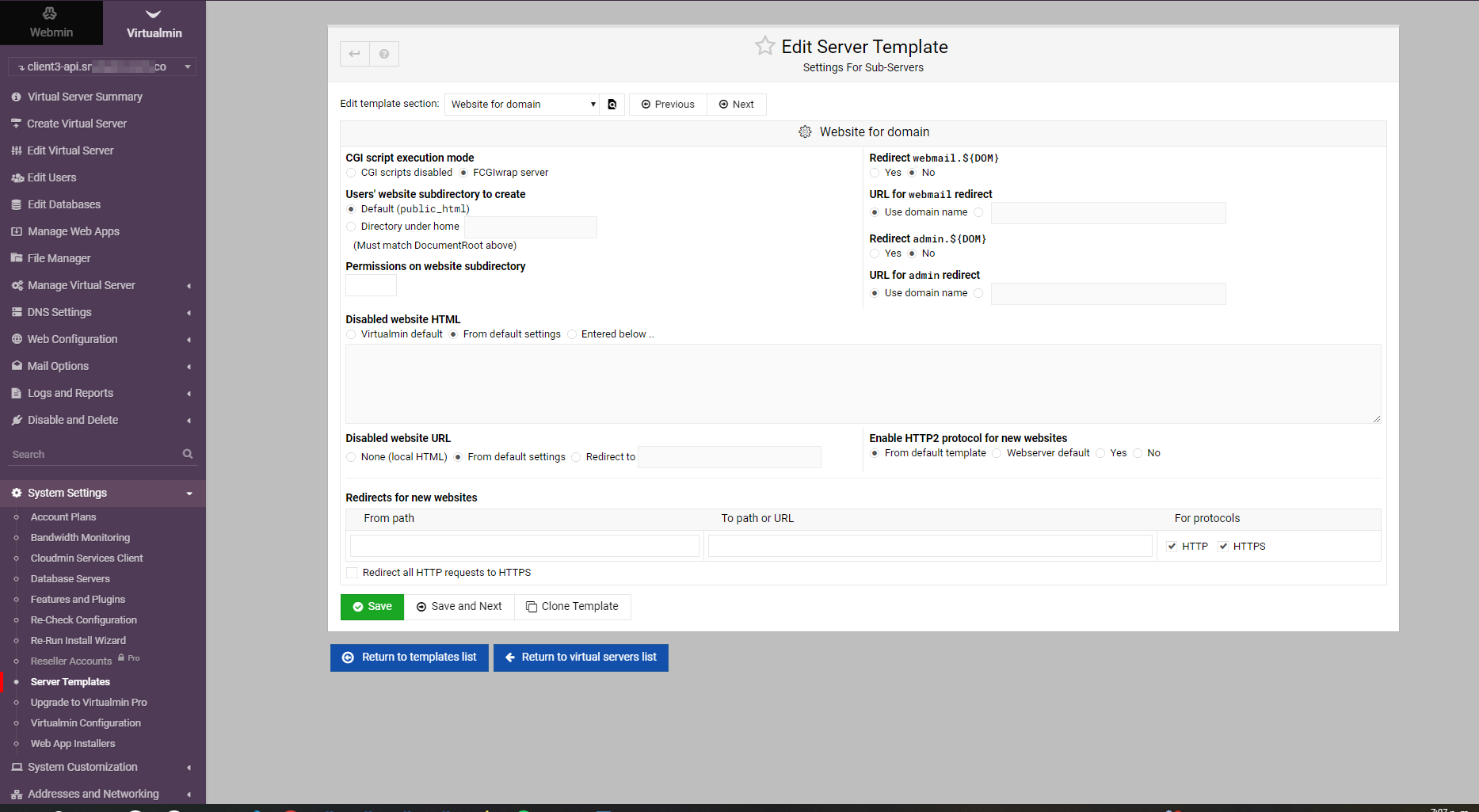Viewport: 1479px width, 812px height.
Task: Expand the Web Configuration sidebar section
Action: pyautogui.click(x=71, y=338)
